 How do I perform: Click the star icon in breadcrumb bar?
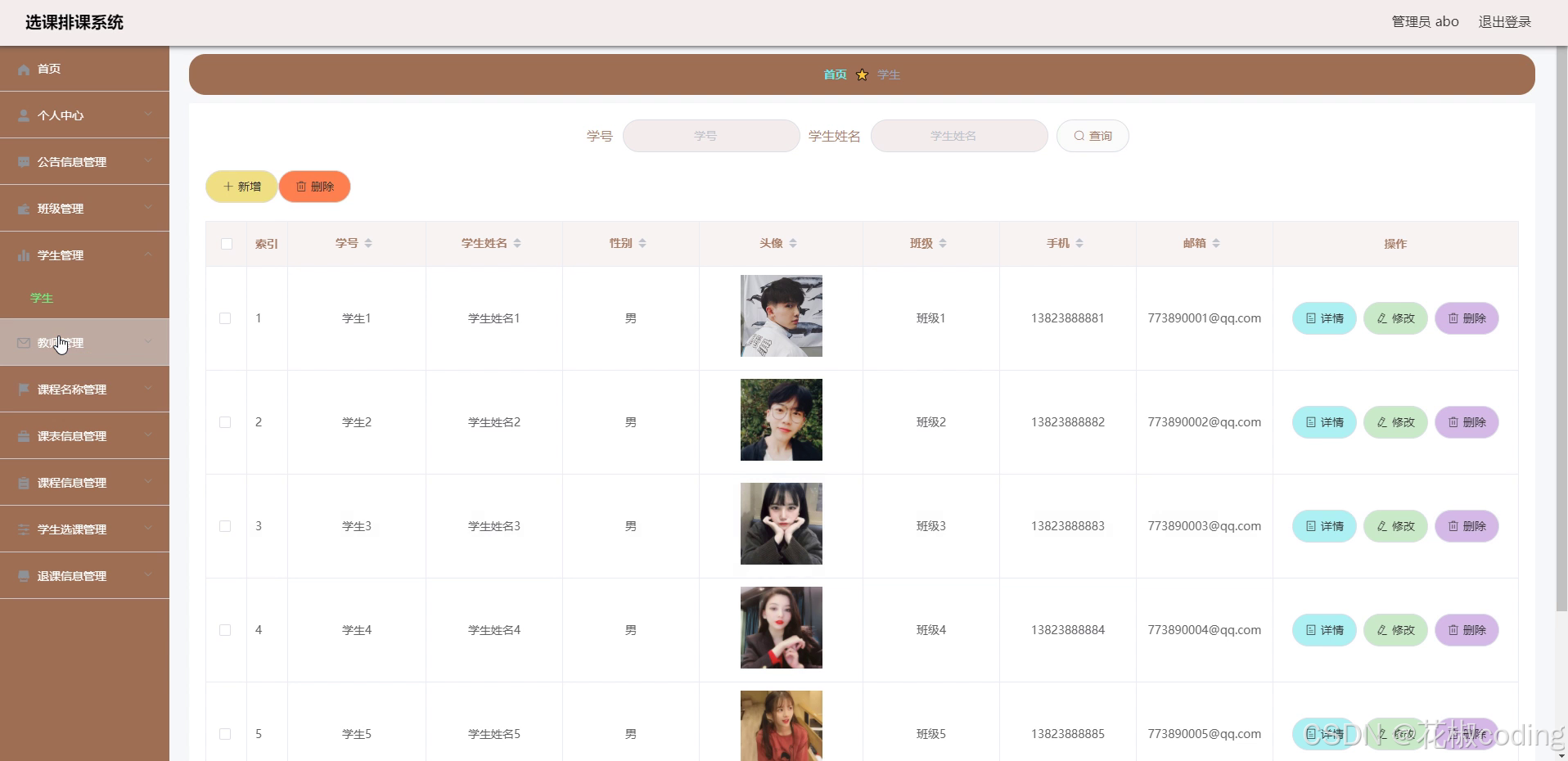862,74
